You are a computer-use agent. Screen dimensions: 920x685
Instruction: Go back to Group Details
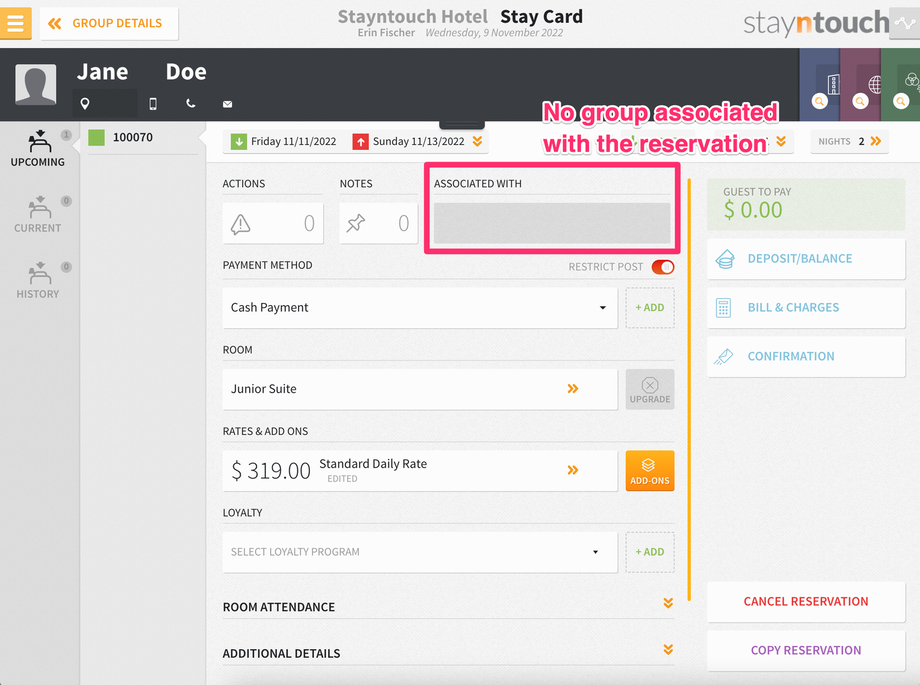[109, 23]
